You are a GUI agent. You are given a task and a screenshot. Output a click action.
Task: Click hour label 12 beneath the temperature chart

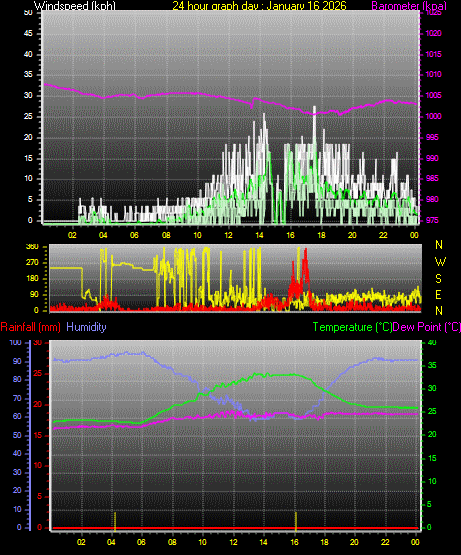click(233, 542)
